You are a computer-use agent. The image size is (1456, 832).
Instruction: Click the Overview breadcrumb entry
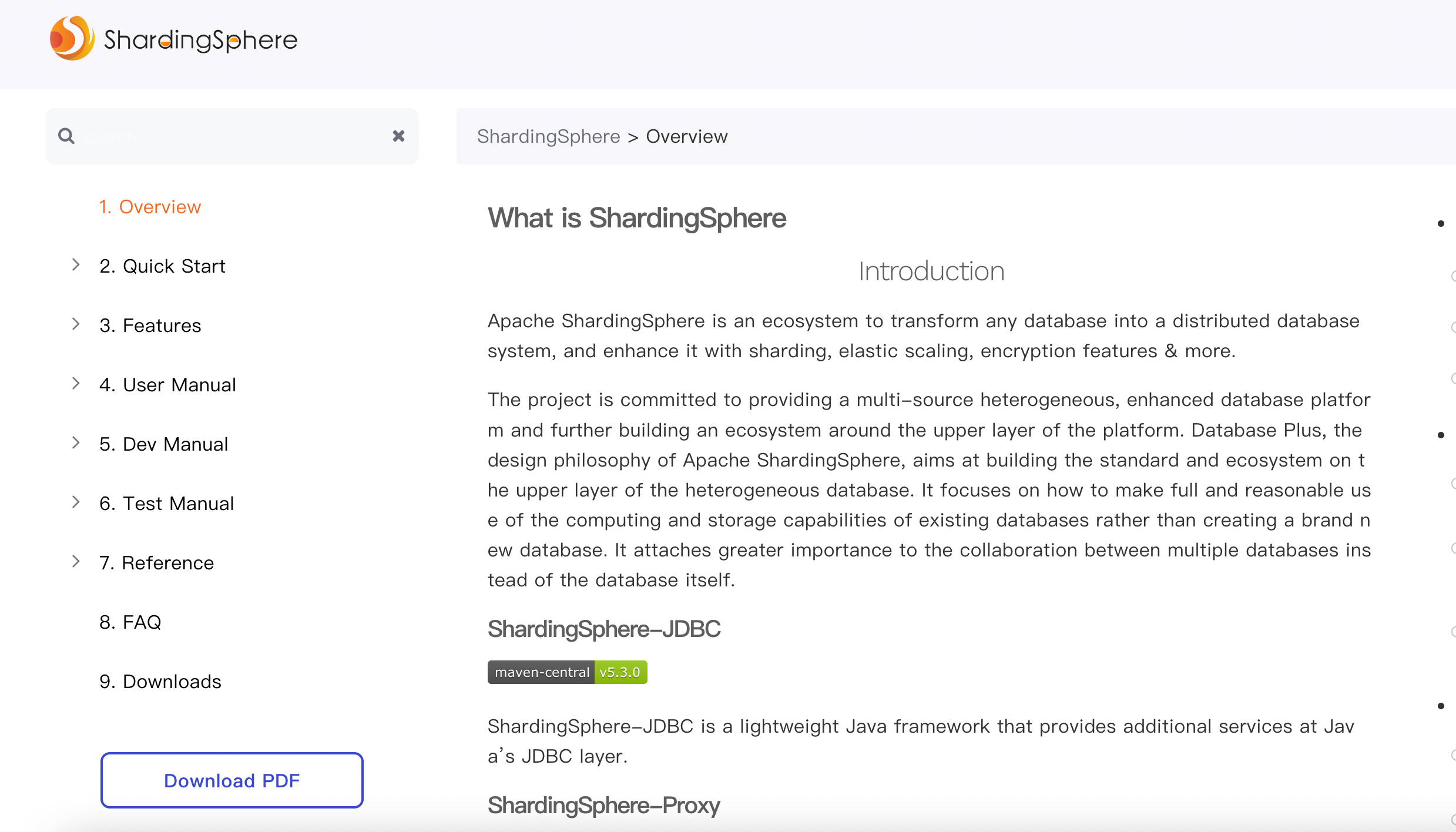(686, 136)
